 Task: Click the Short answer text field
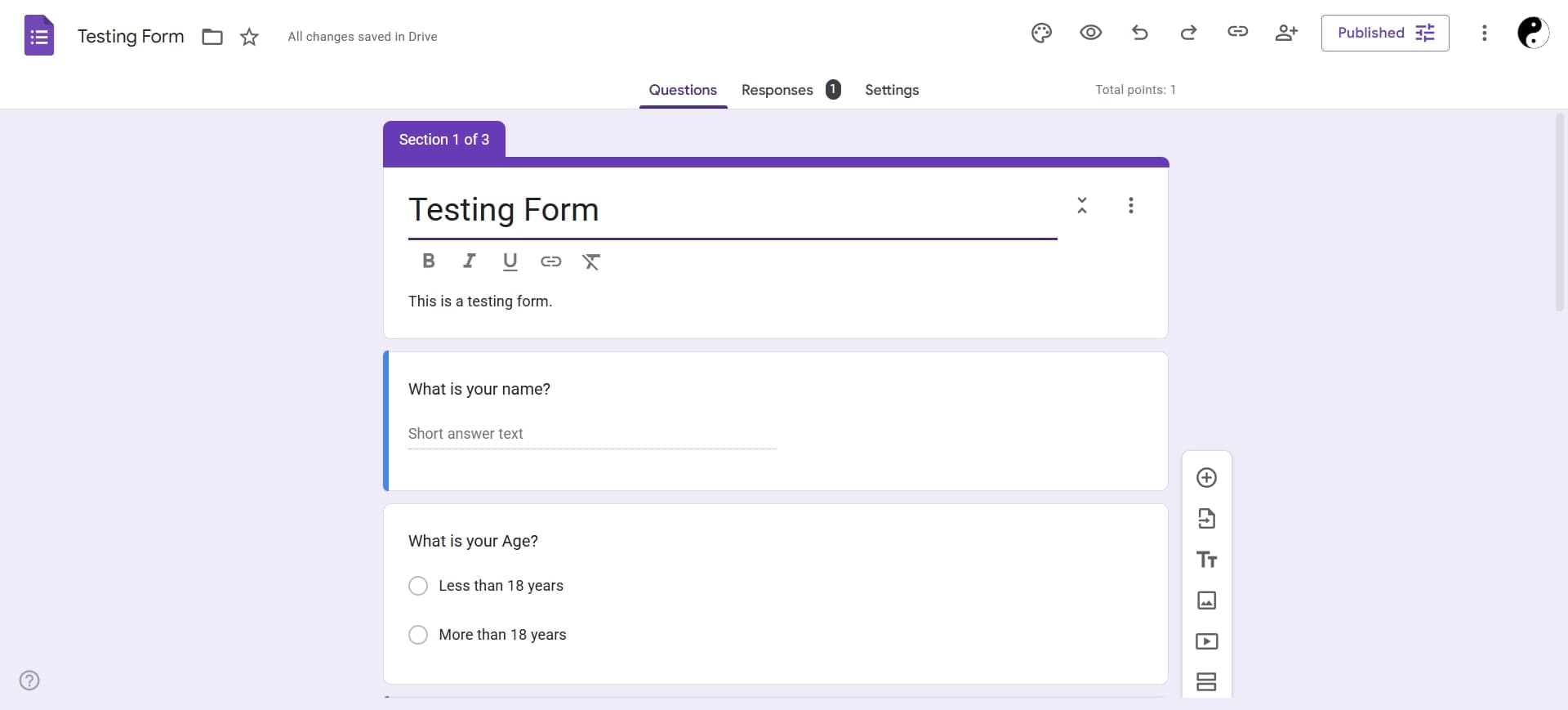click(592, 434)
